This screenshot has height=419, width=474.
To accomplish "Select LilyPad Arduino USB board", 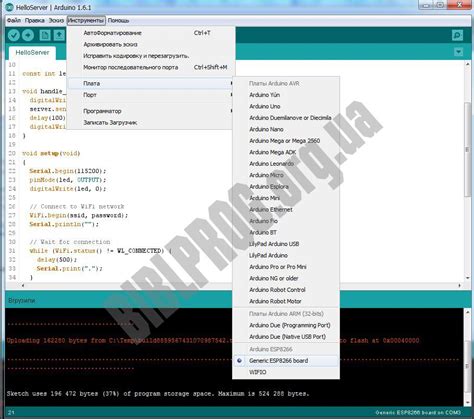I will click(x=286, y=244).
